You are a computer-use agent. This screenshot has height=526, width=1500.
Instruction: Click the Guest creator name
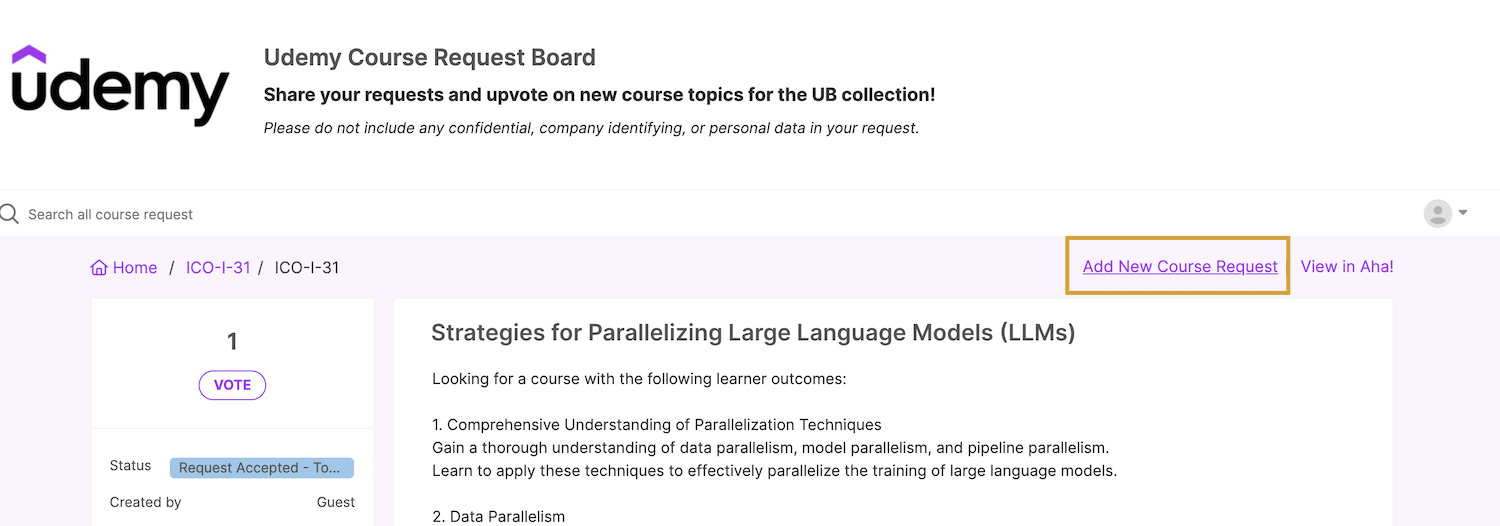(x=335, y=502)
